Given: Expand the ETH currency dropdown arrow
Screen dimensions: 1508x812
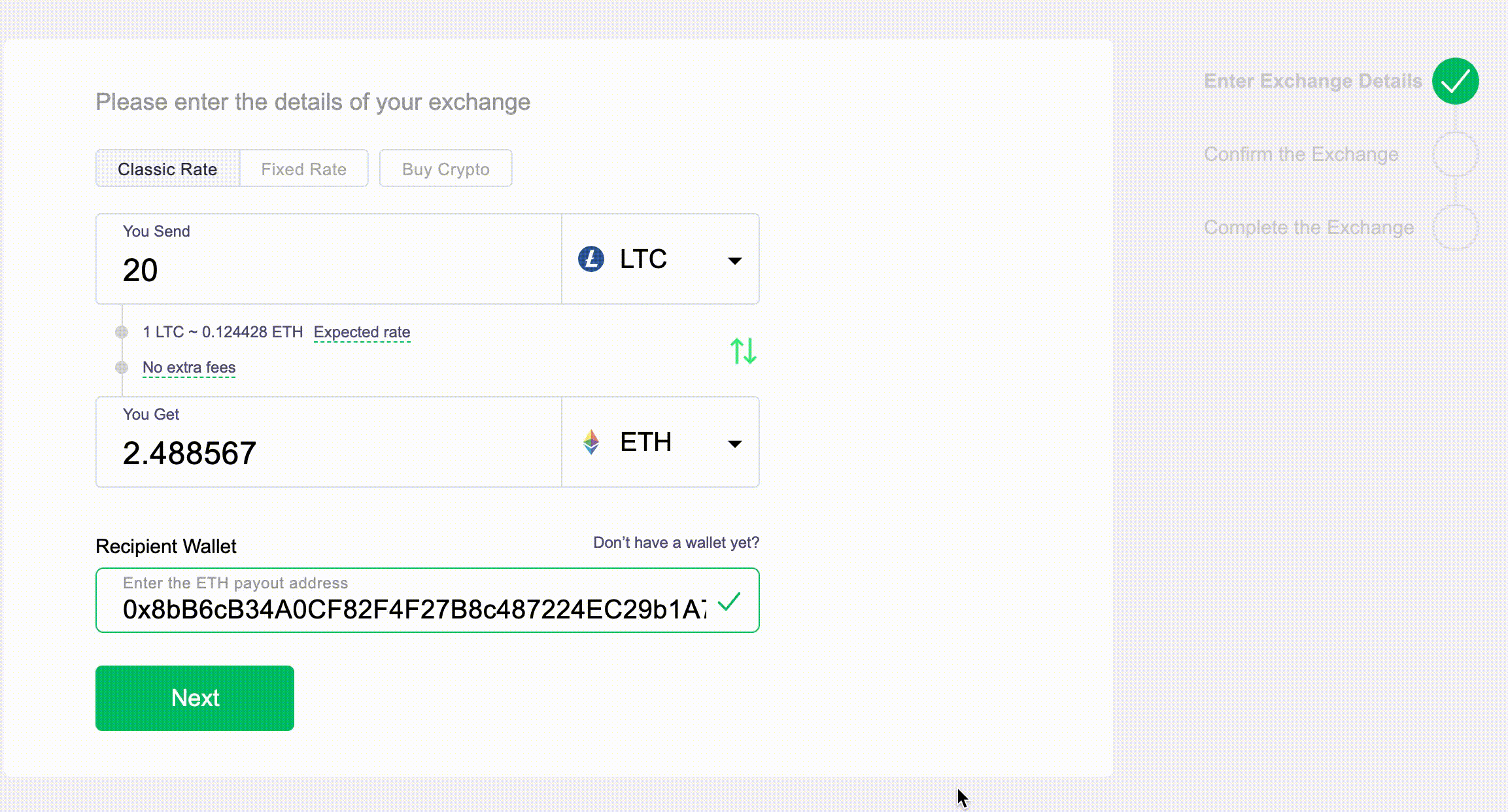Looking at the screenshot, I should (735, 444).
